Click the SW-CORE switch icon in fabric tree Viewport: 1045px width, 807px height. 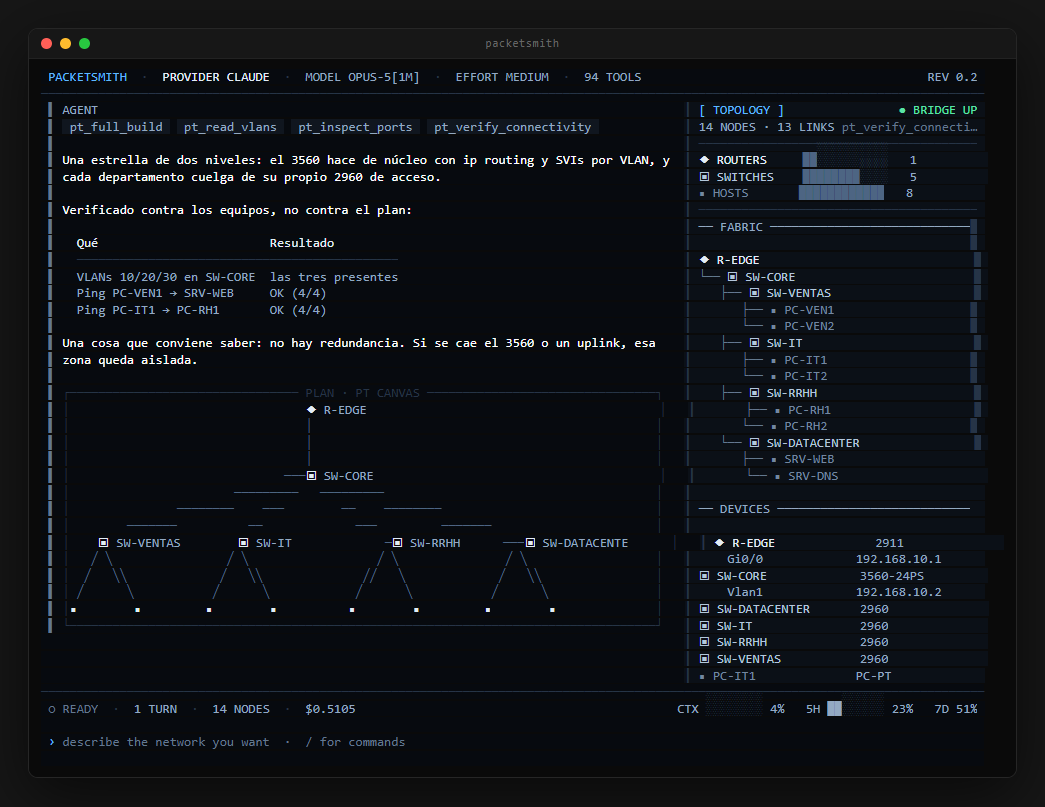click(x=732, y=277)
